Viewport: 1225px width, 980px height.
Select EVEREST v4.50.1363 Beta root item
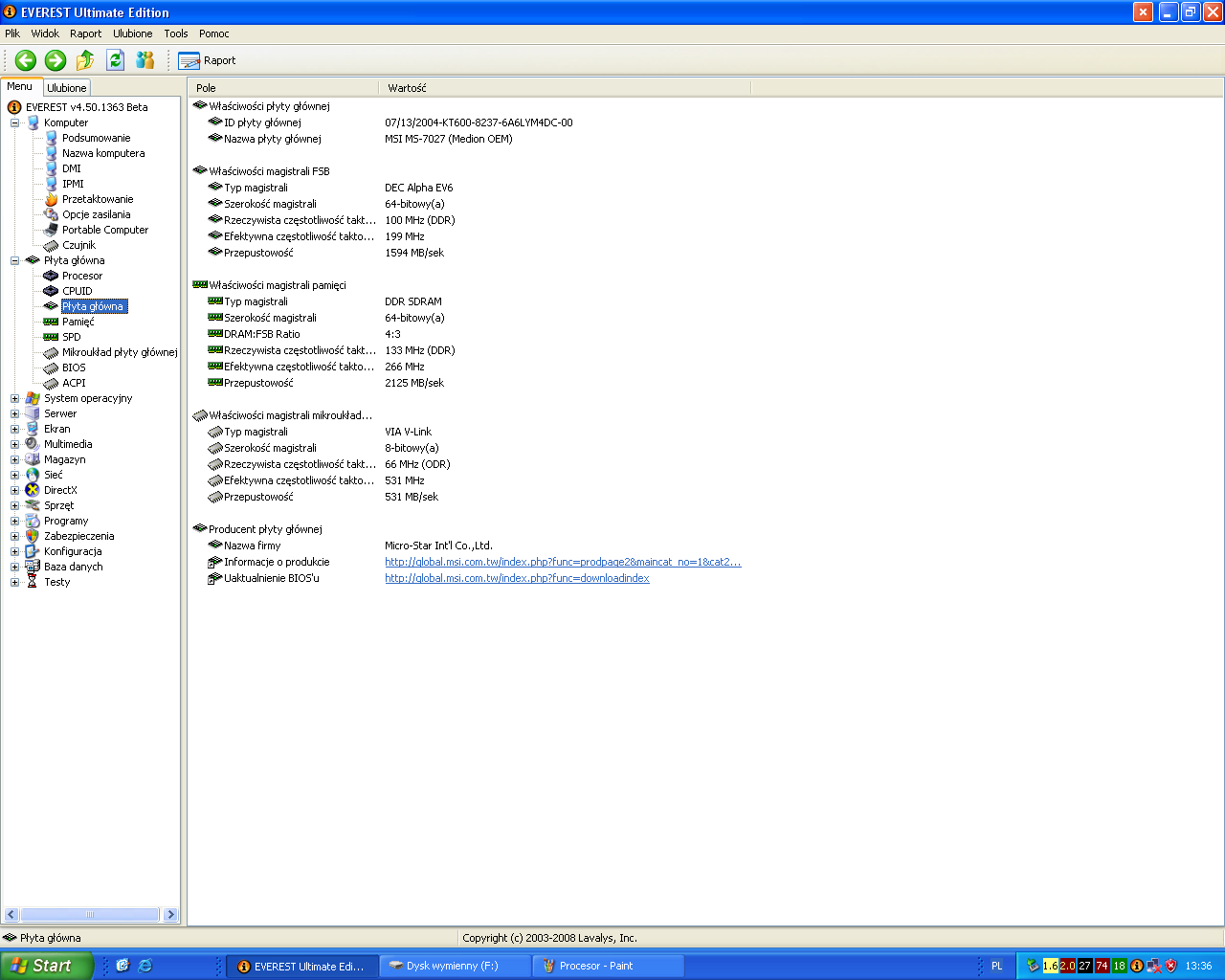[x=87, y=107]
